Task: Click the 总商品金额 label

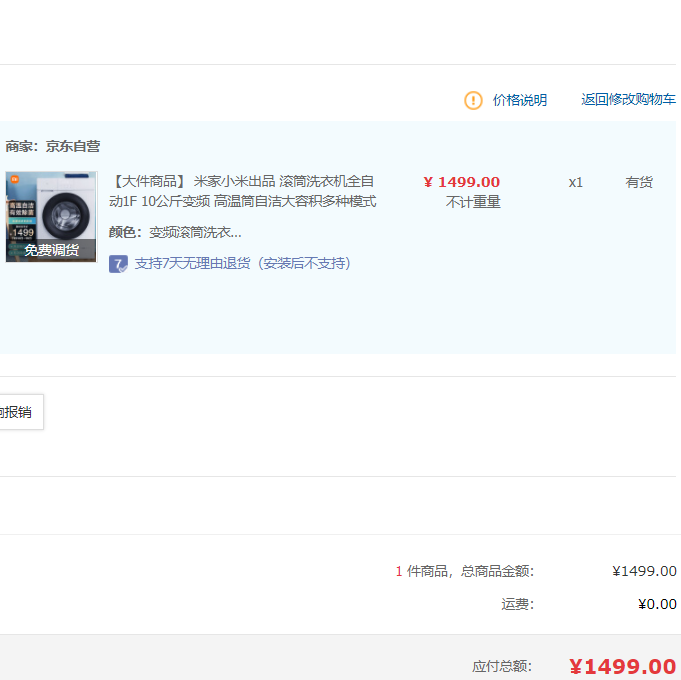Action: 496,571
